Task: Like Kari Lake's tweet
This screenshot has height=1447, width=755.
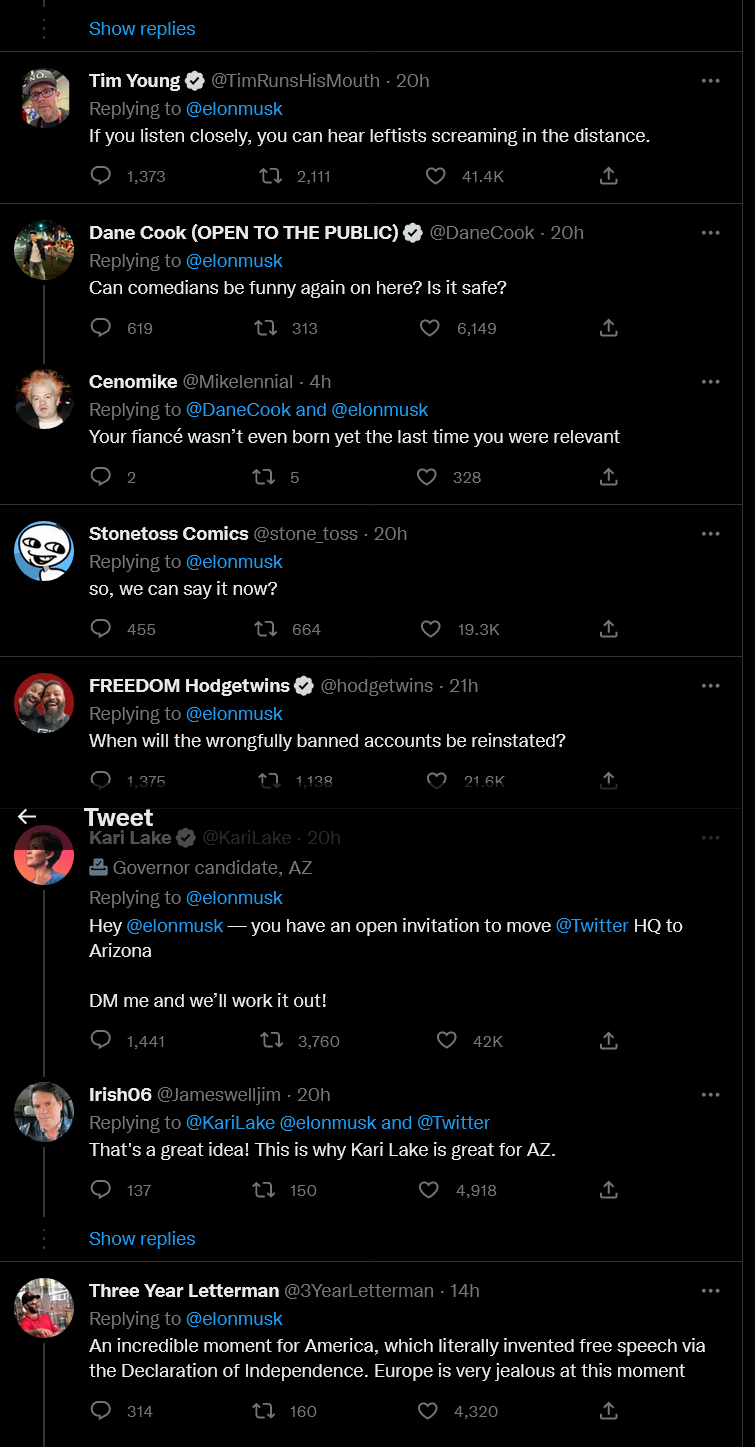Action: [446, 1040]
